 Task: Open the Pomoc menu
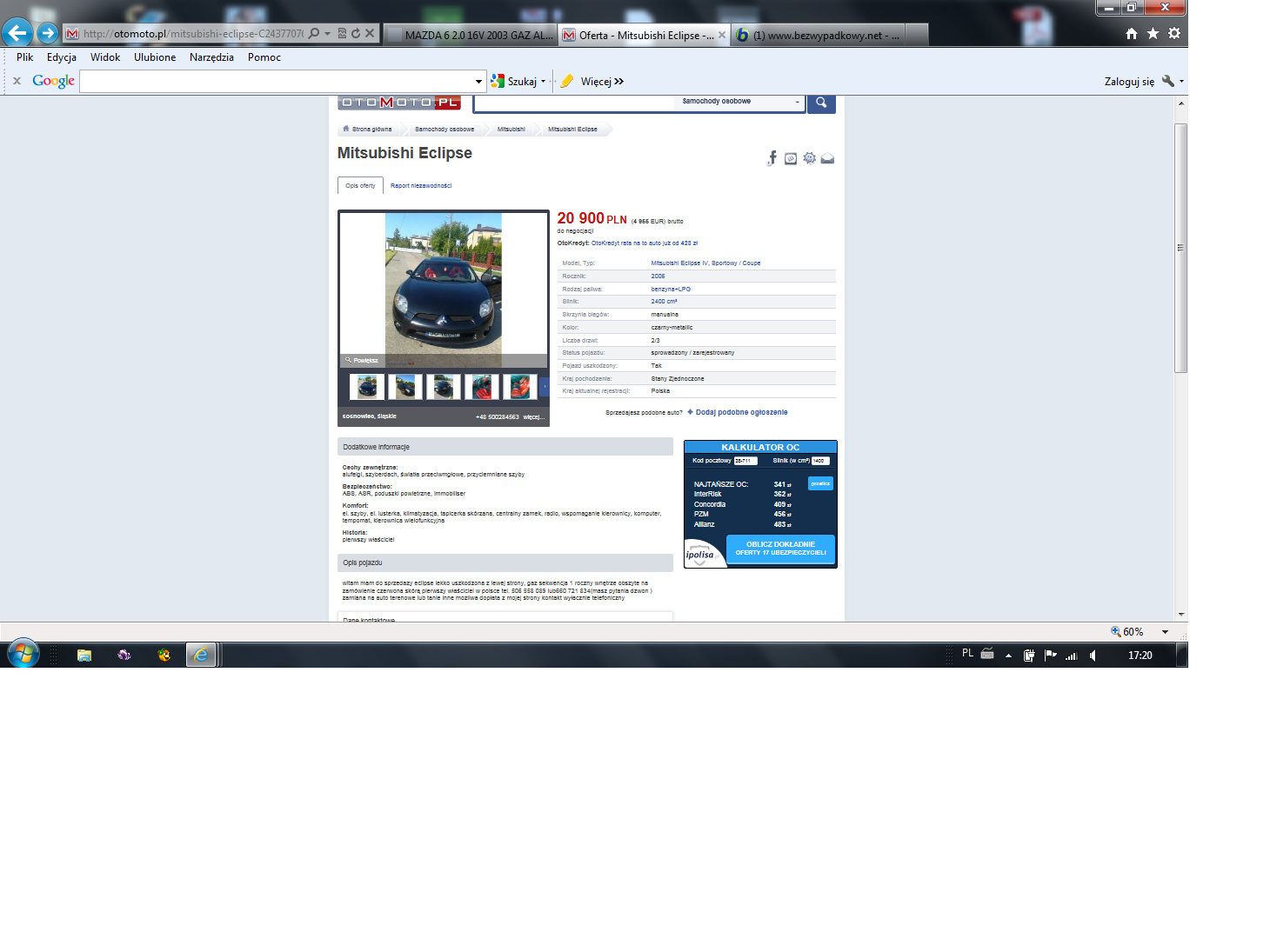point(264,57)
